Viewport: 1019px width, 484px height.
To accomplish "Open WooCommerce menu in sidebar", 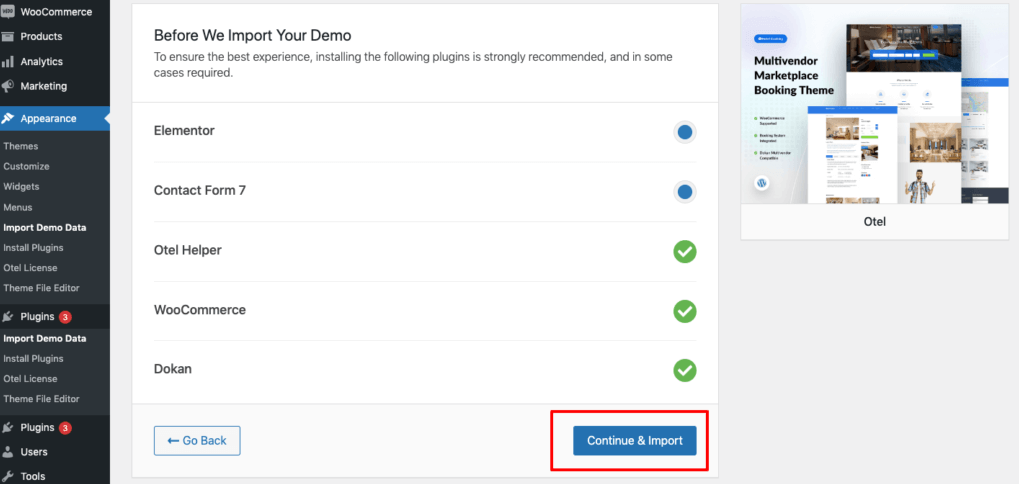I will 55,12.
